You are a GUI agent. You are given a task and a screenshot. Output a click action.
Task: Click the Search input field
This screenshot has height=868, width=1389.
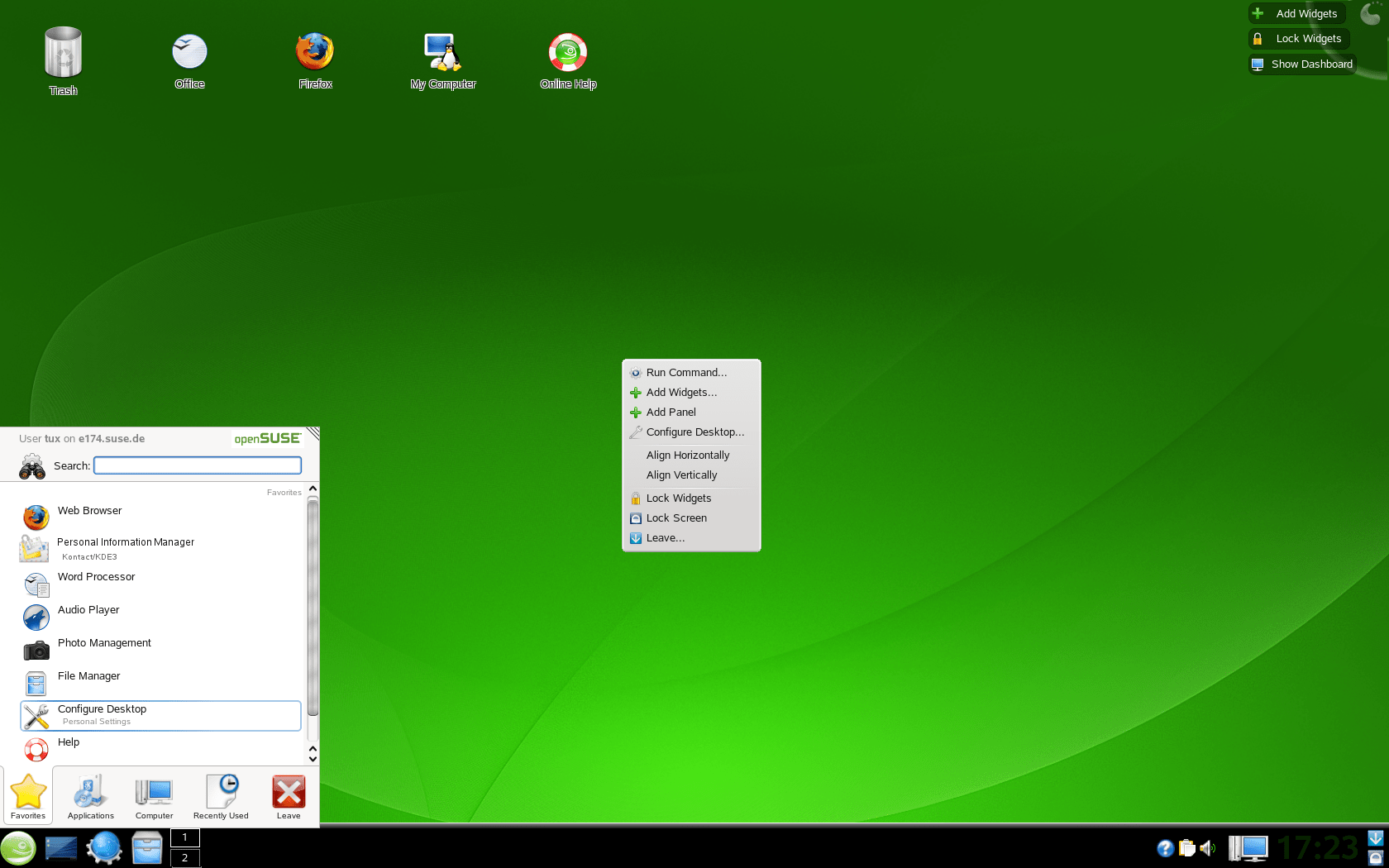pyautogui.click(x=197, y=465)
